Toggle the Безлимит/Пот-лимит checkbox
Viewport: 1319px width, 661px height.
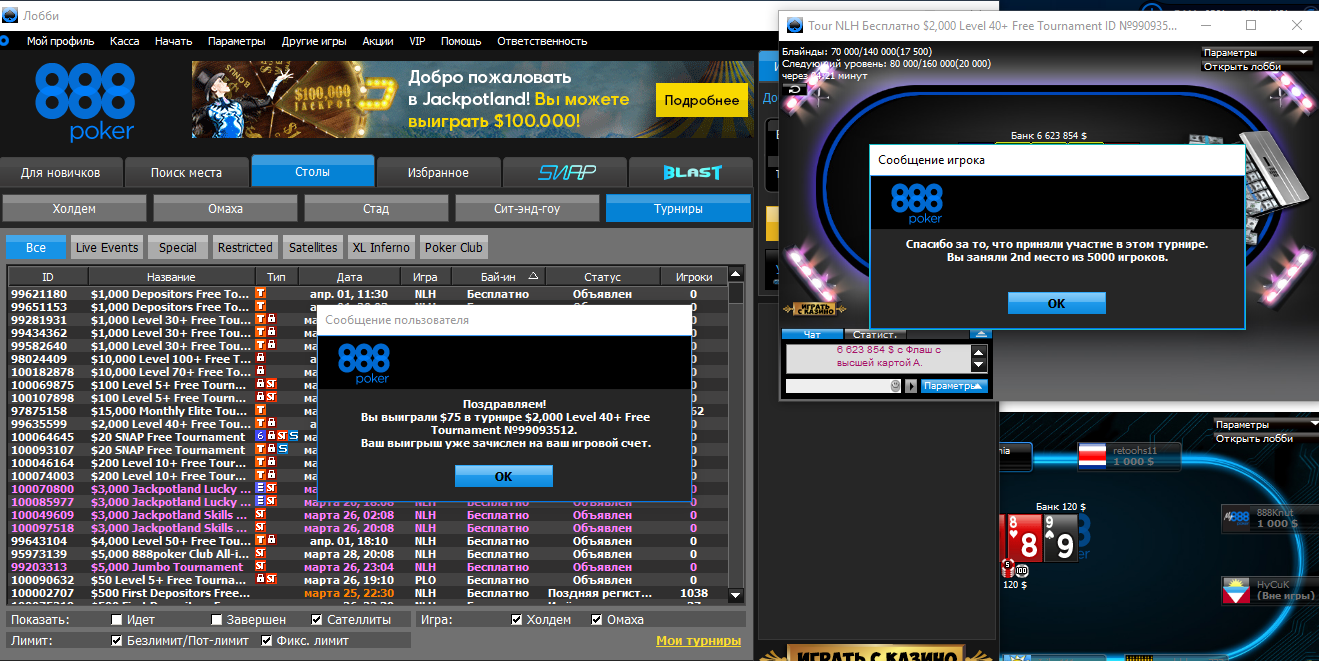pos(117,640)
